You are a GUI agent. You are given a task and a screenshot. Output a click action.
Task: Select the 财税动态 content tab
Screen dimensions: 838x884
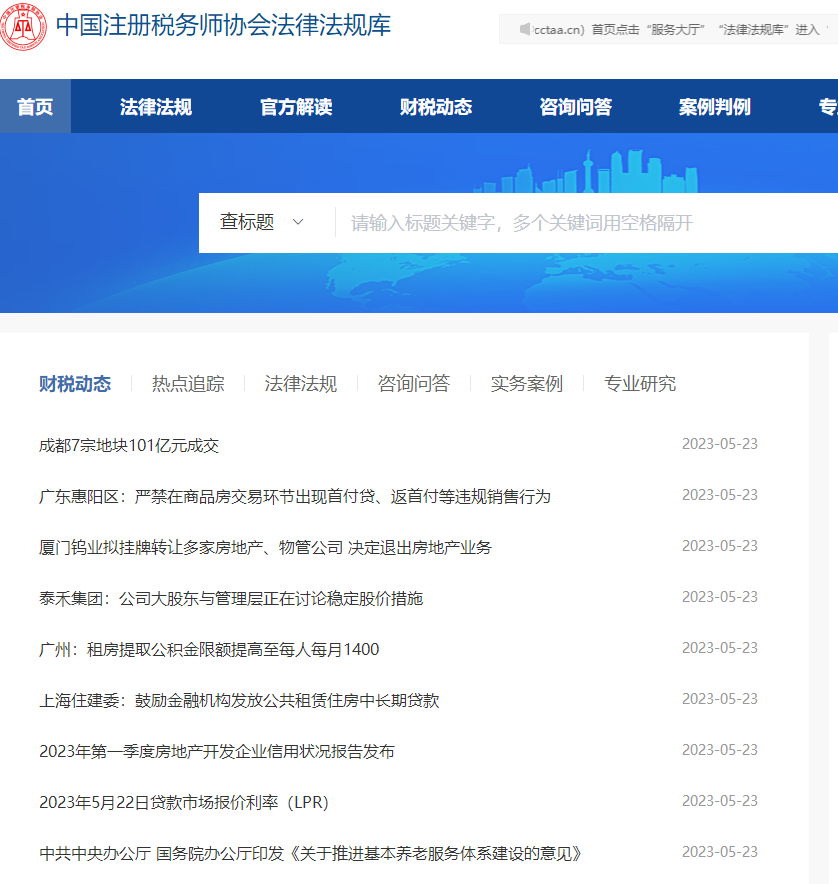pos(75,383)
